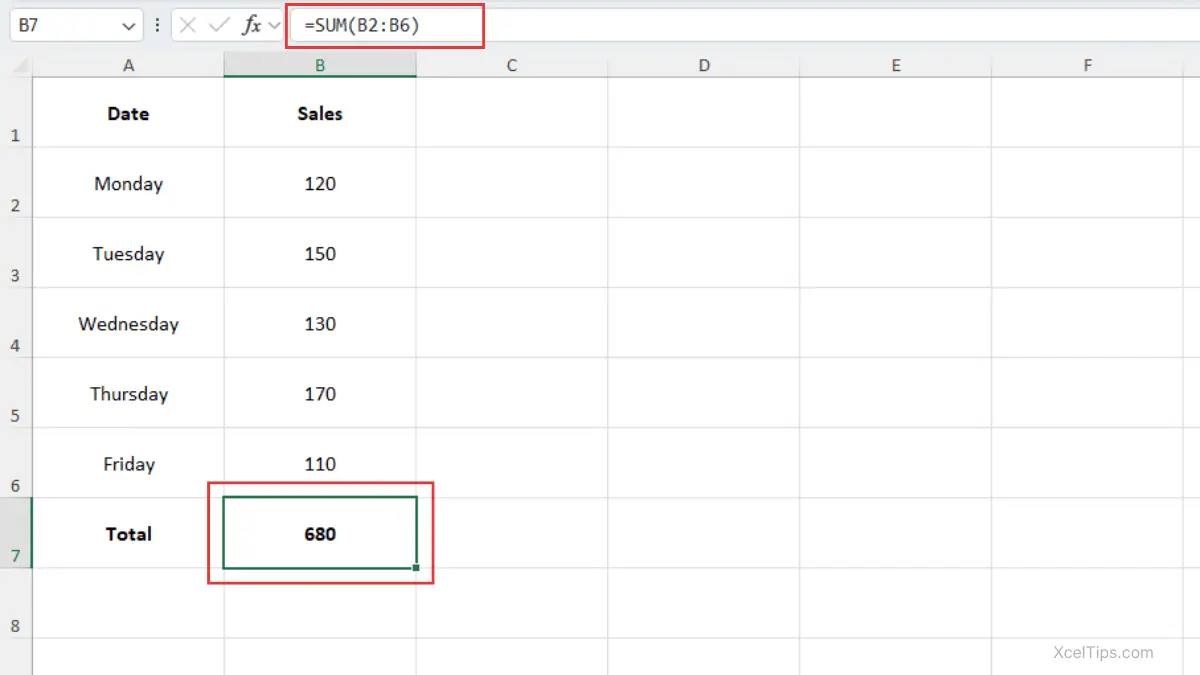Click the Name Box showing B7
The width and height of the screenshot is (1200, 675).
click(60, 26)
